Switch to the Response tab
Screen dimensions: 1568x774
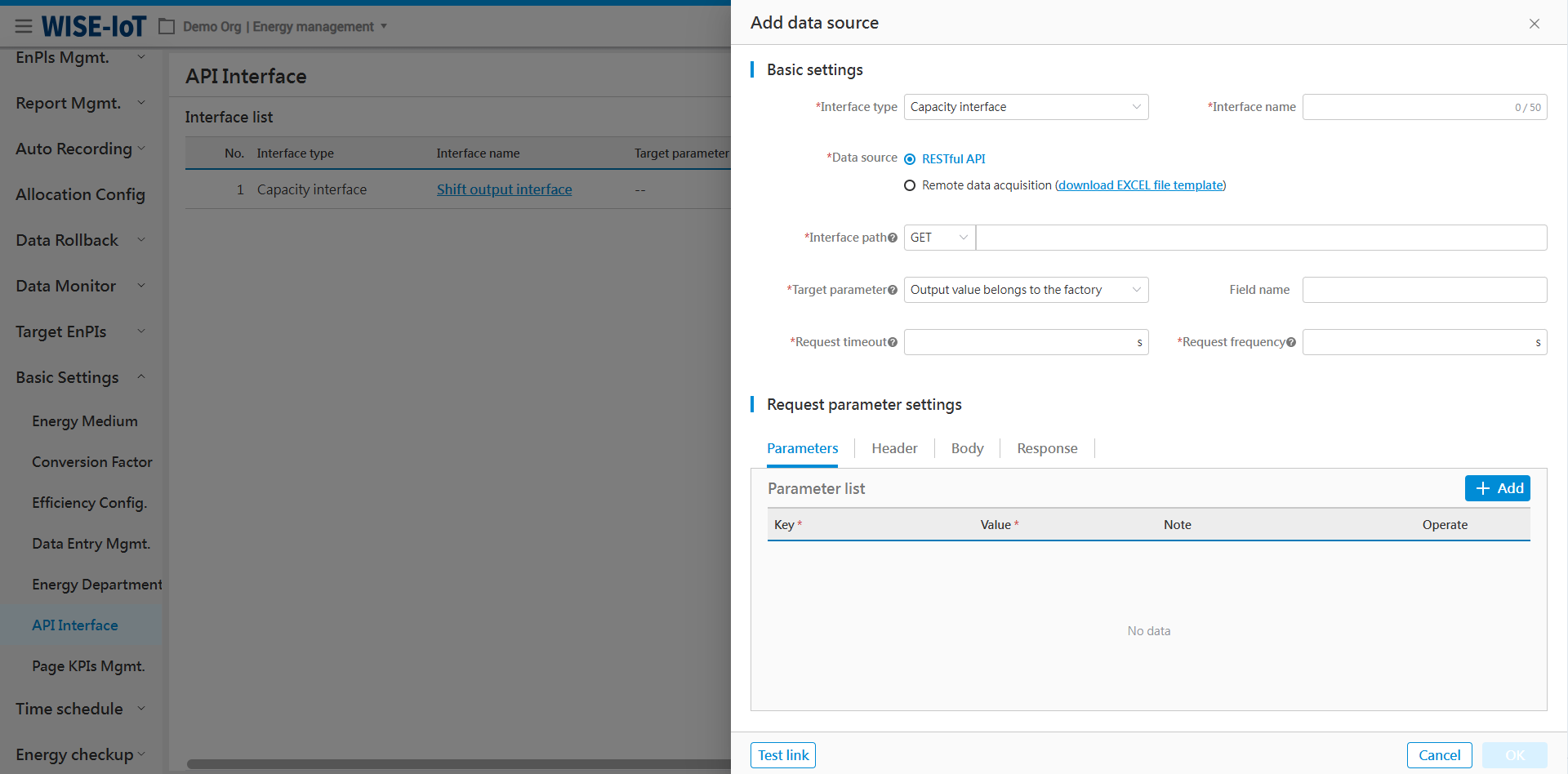click(1047, 448)
